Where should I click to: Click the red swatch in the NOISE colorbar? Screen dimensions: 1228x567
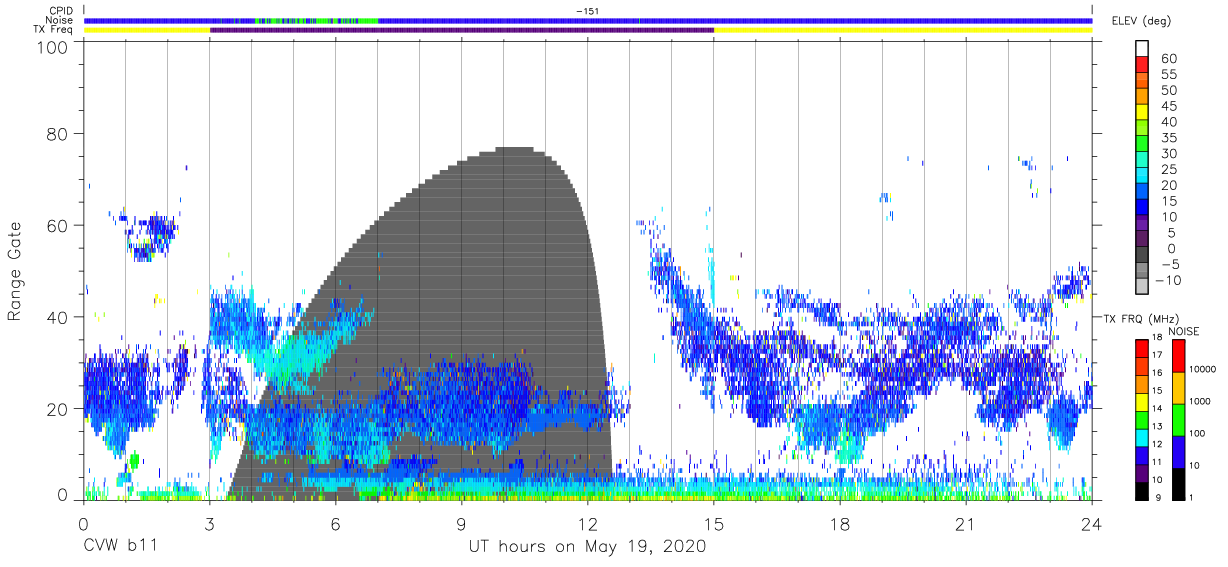[1178, 356]
